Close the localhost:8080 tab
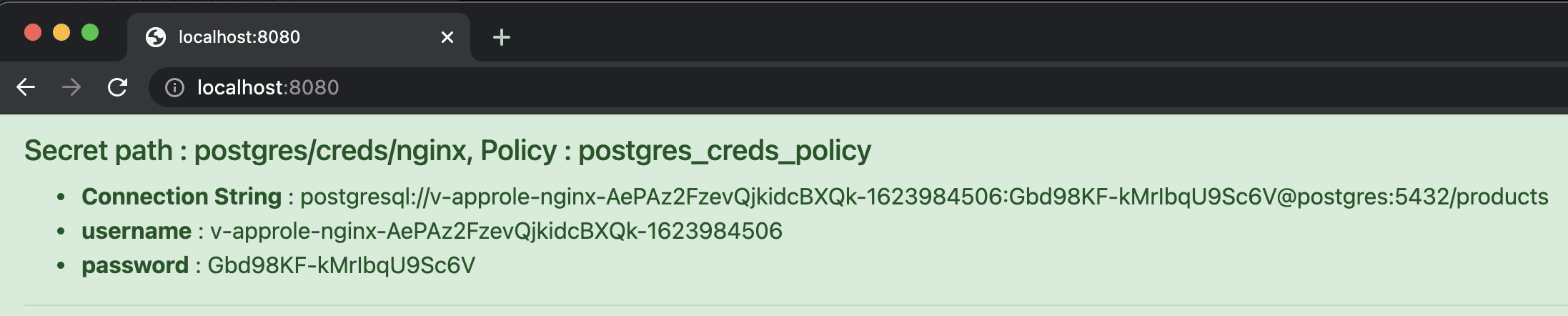Viewport: 1568px width, 316px height. click(447, 37)
